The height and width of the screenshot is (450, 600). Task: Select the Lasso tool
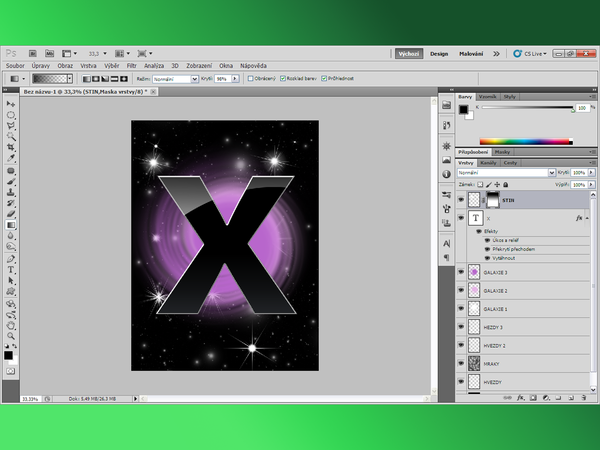11,126
